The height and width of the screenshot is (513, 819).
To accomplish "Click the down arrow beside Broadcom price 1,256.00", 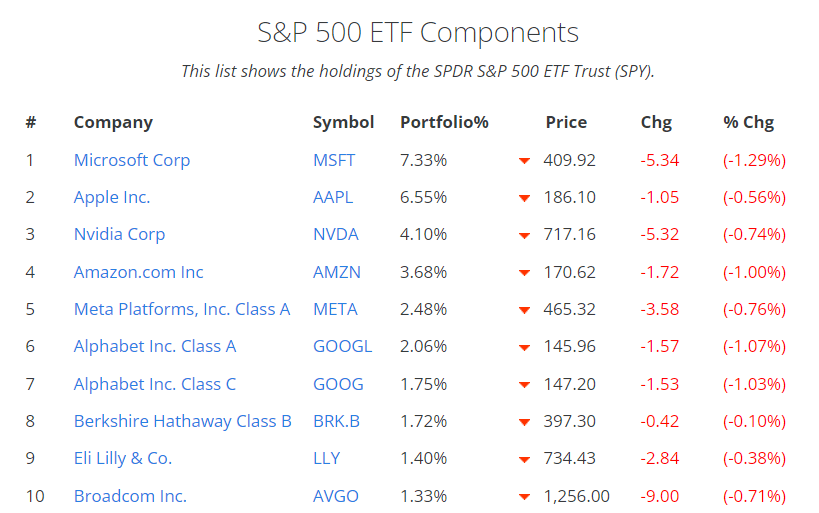I will 524,497.
